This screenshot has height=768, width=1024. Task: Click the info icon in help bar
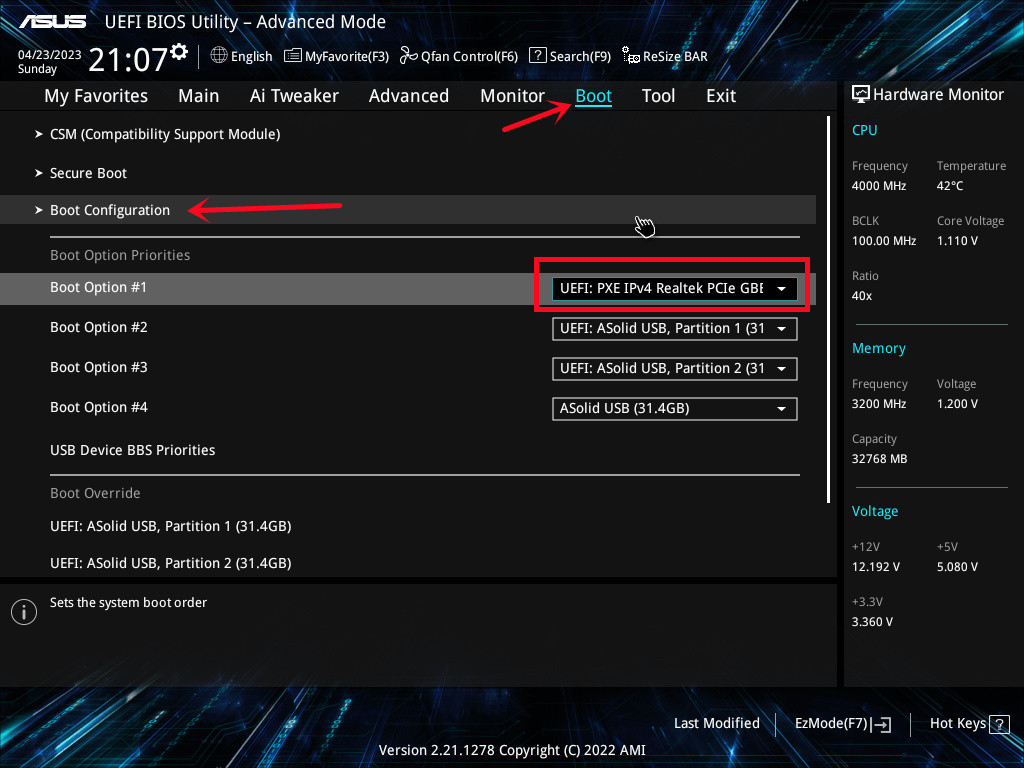tap(24, 612)
